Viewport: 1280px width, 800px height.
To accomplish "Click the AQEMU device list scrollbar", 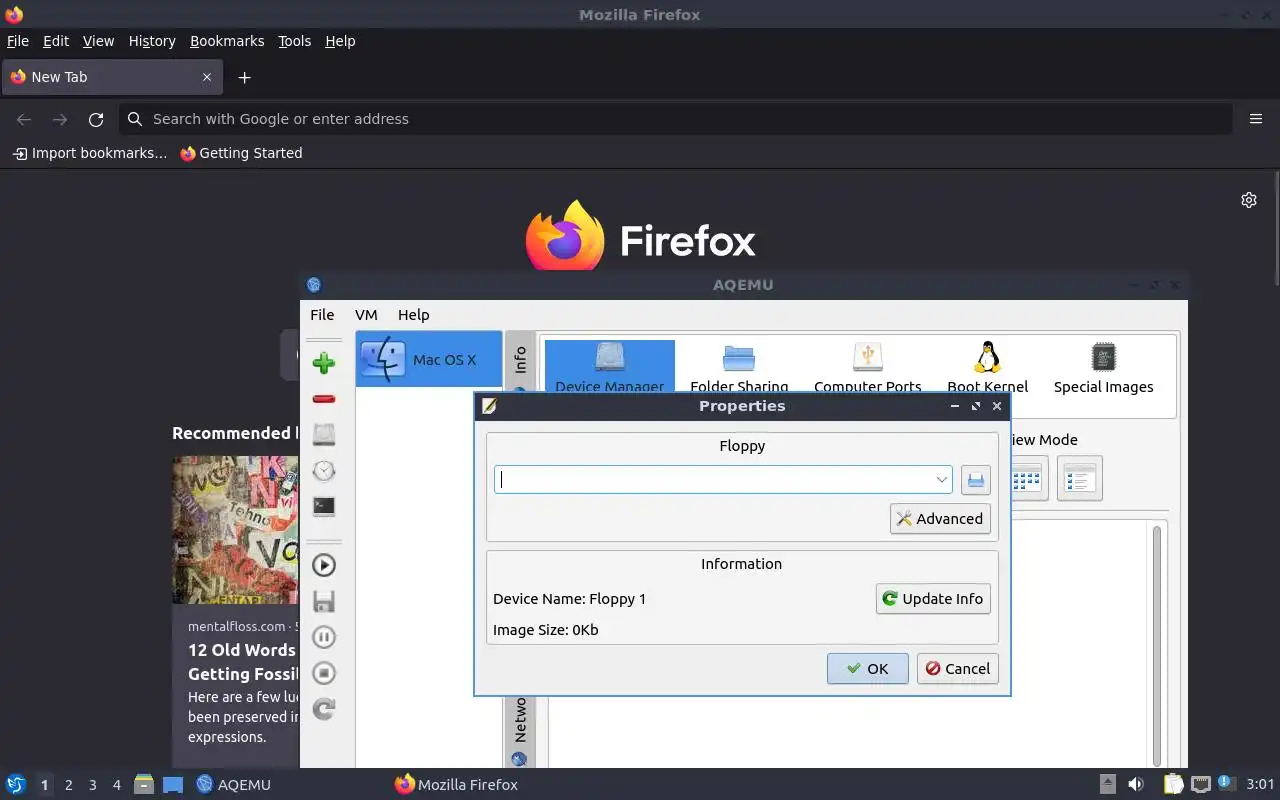I will [x=1158, y=645].
